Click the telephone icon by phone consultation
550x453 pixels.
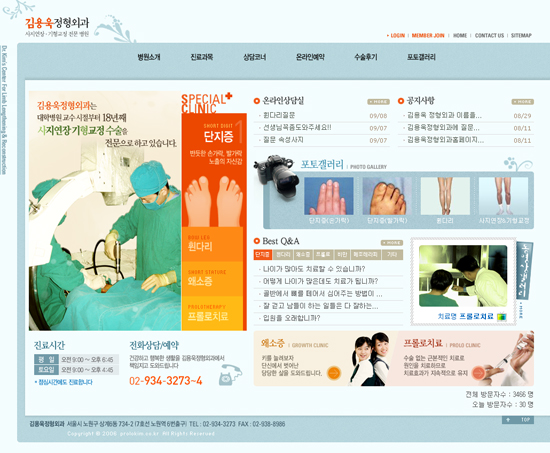pos(230,375)
